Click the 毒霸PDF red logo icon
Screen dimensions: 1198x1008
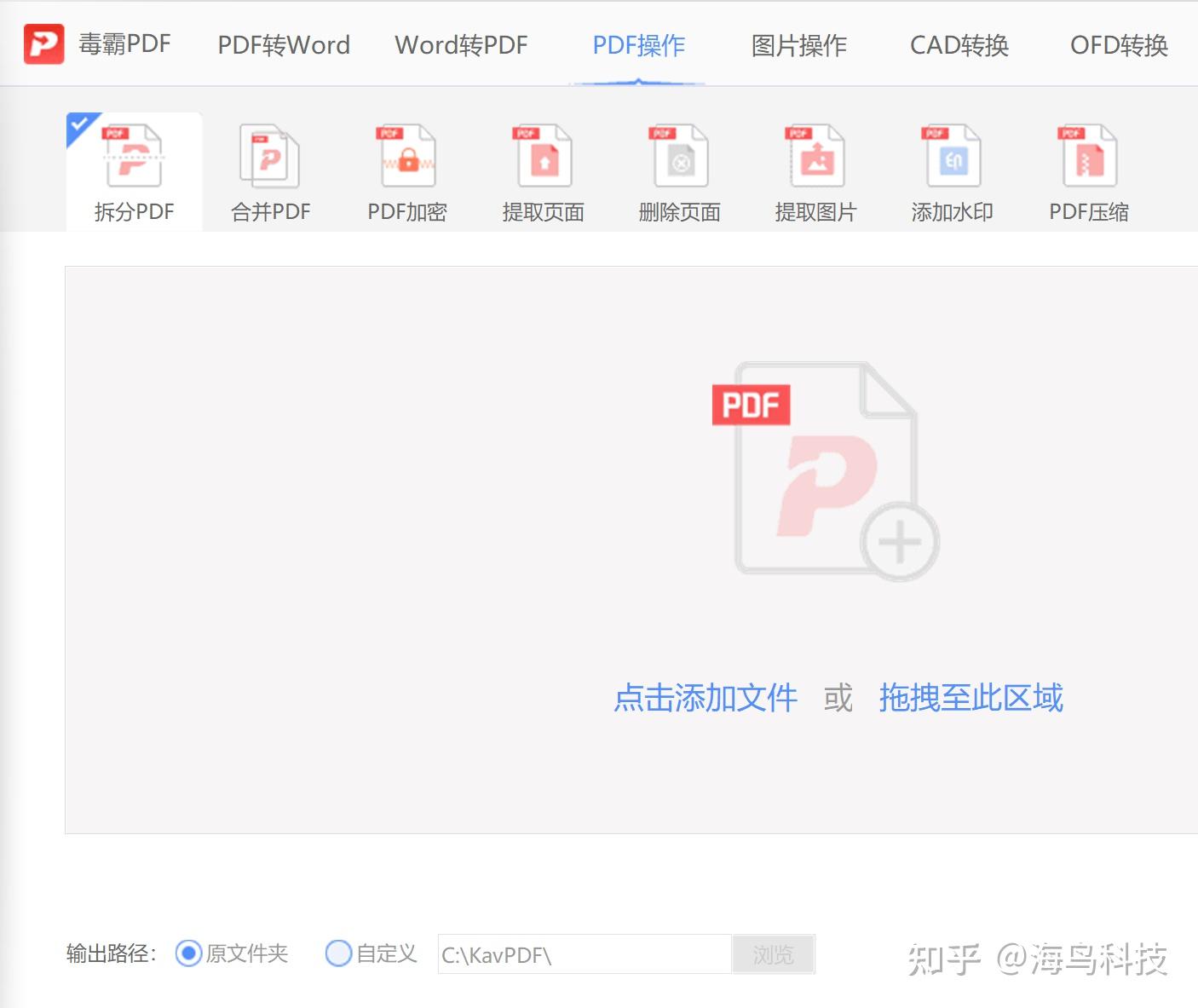(x=43, y=44)
